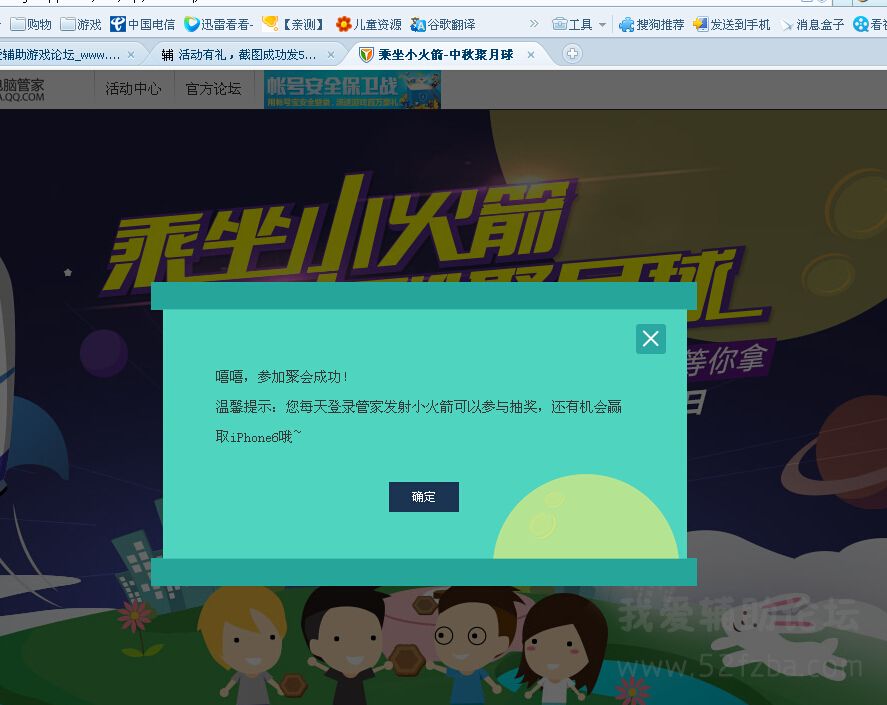Select the 乘坐小火箭-中秋聚月球 tab

click(x=446, y=54)
